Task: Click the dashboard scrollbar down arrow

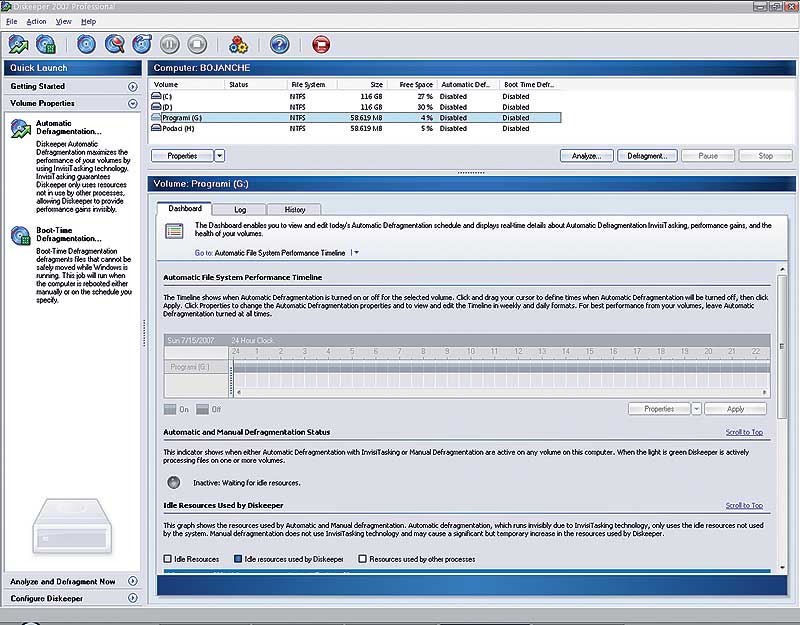Action: tap(782, 567)
